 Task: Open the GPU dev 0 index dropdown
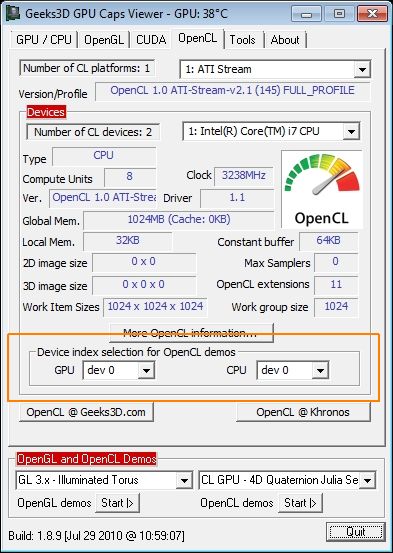(146, 370)
